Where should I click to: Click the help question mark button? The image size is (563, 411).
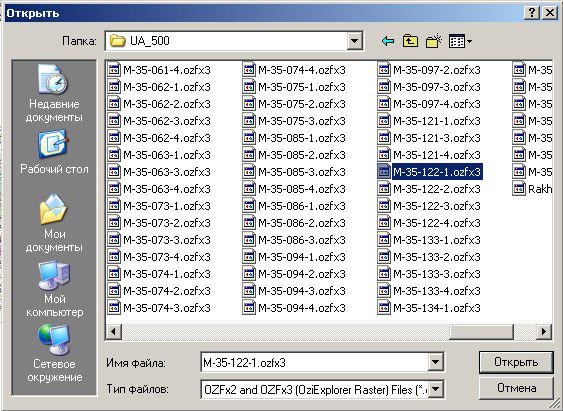point(532,13)
